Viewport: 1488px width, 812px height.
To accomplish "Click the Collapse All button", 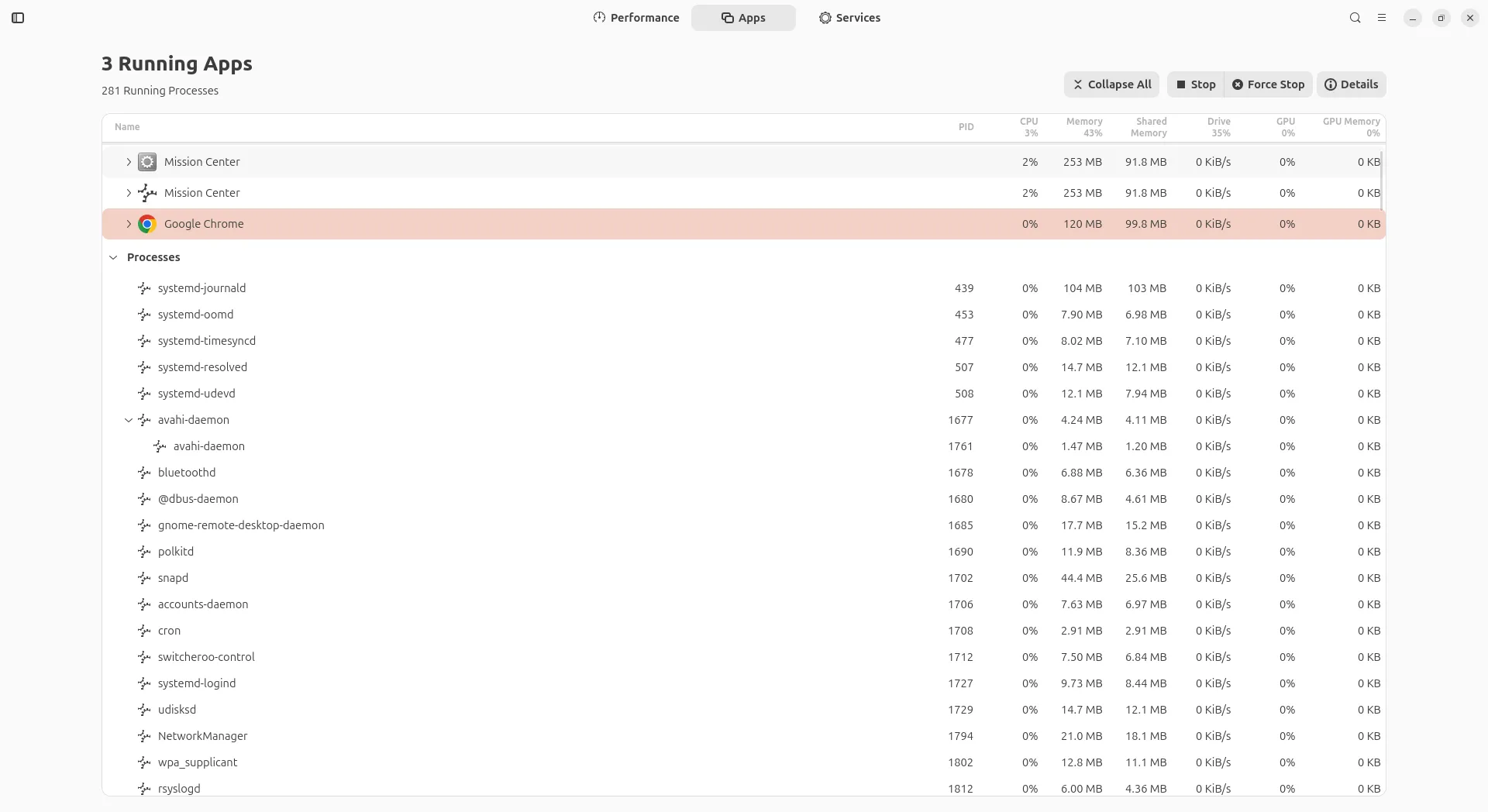I will (1111, 84).
